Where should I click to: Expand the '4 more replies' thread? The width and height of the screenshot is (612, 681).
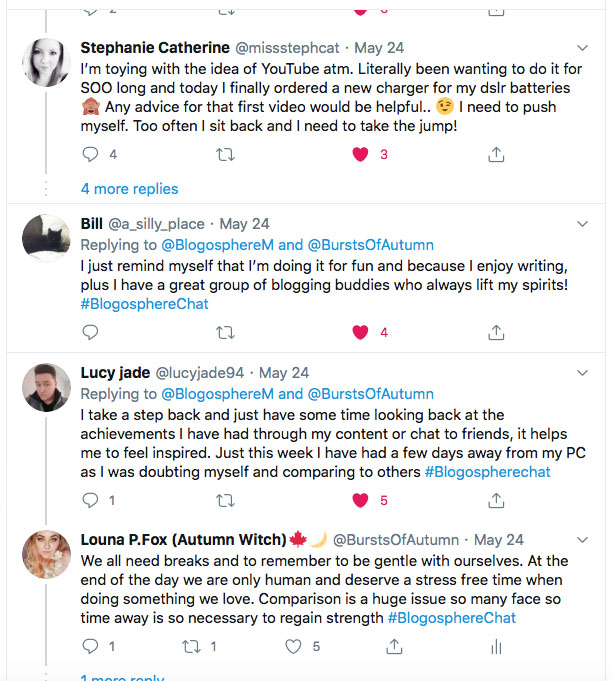pos(129,188)
